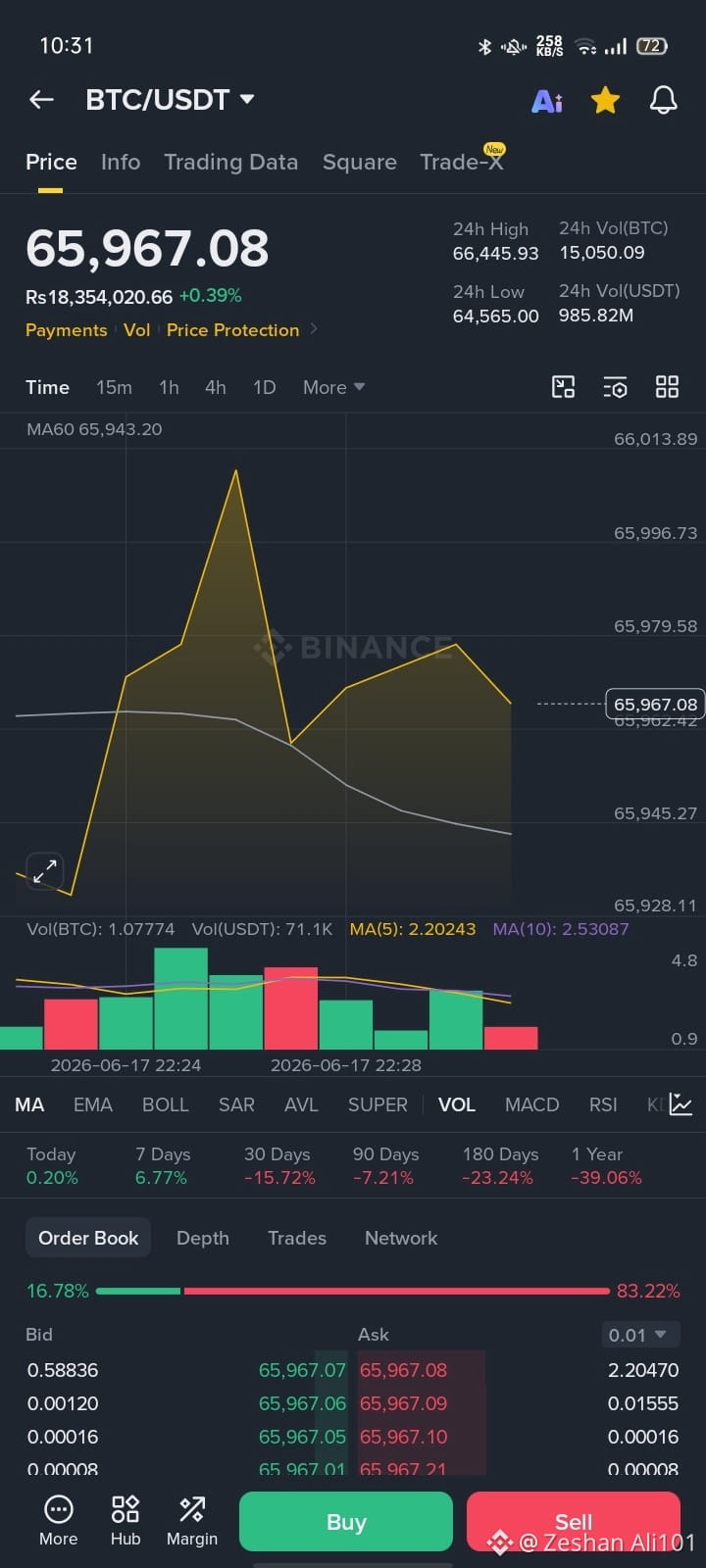This screenshot has width=706, height=1568.
Task: Tap the battery indicator icon
Action: point(652,46)
